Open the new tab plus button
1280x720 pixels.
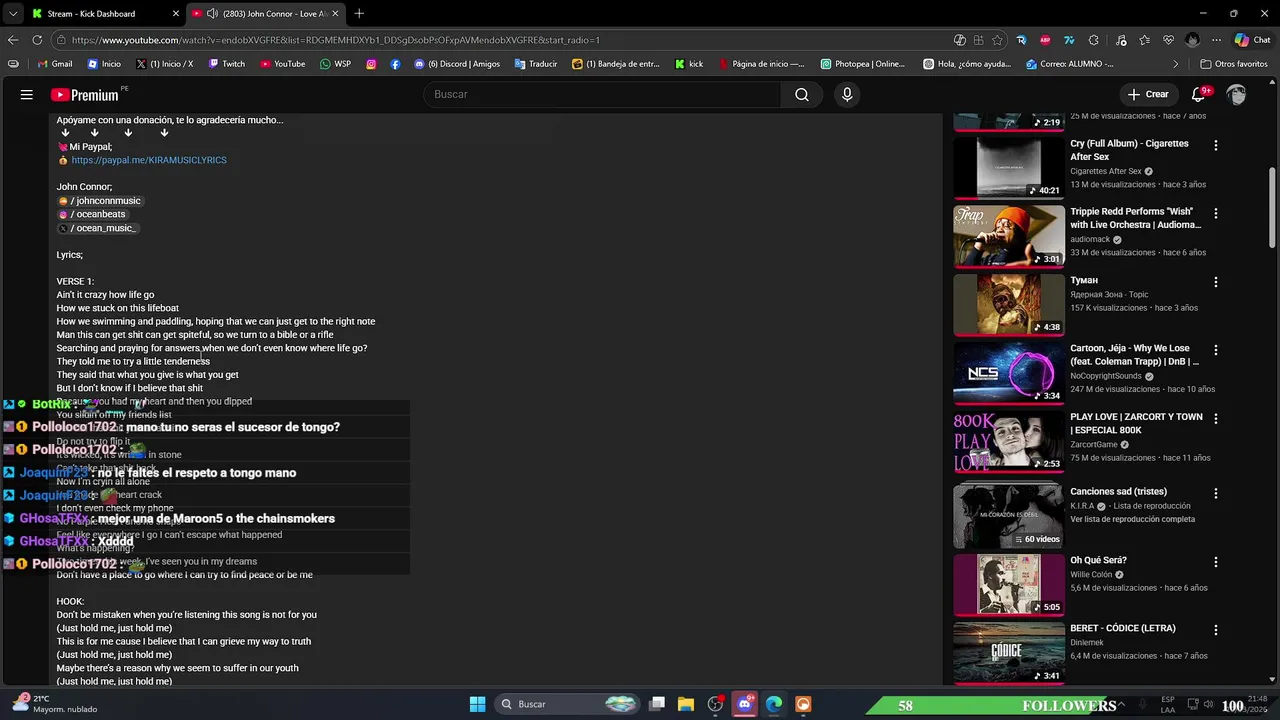359,13
